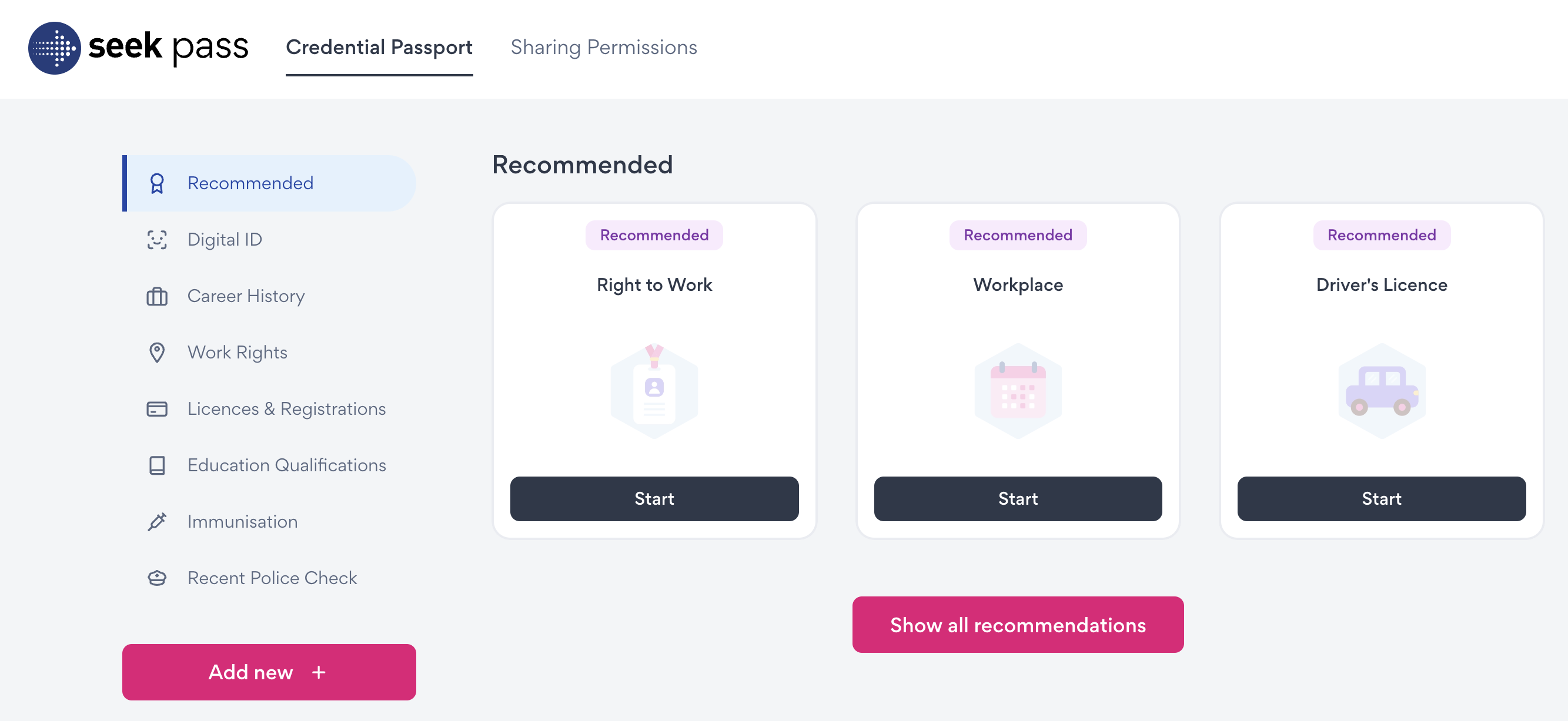The image size is (1568, 721).
Task: Click the Licences & Registrations card icon
Action: pyautogui.click(x=157, y=409)
